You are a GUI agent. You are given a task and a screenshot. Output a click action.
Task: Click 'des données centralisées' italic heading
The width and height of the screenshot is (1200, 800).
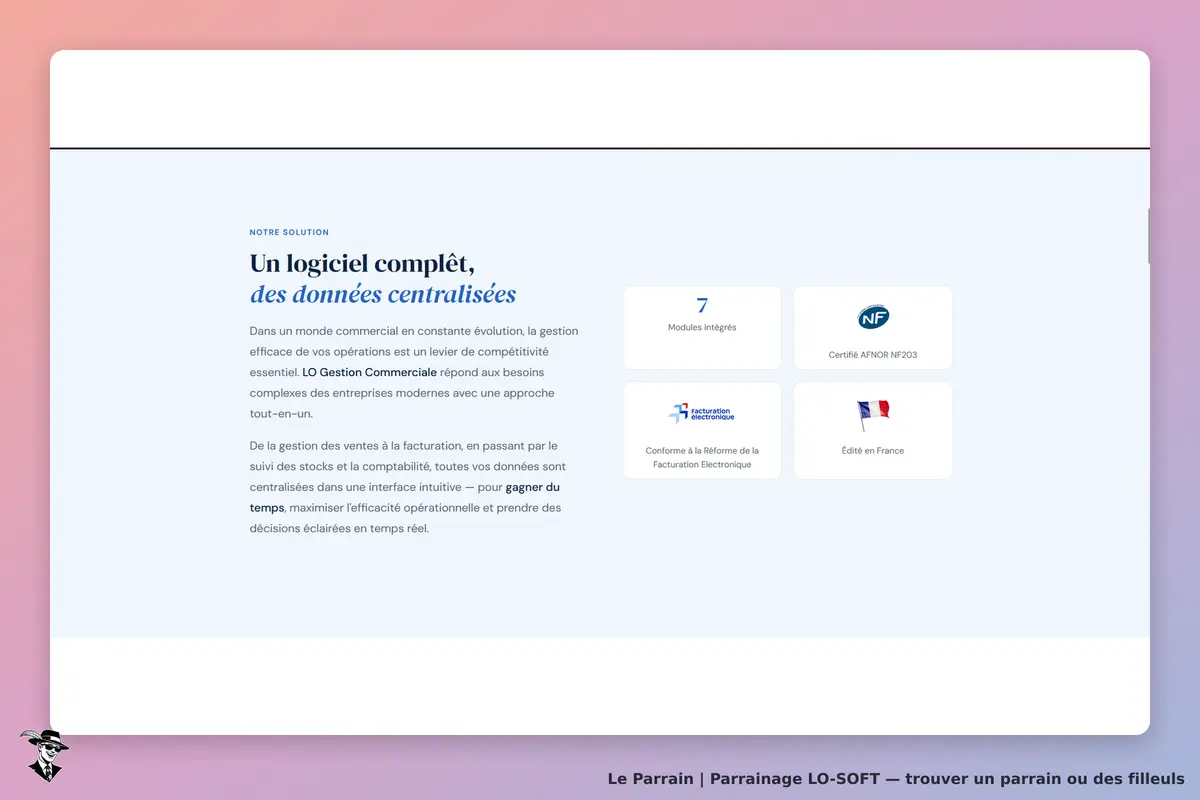(383, 294)
